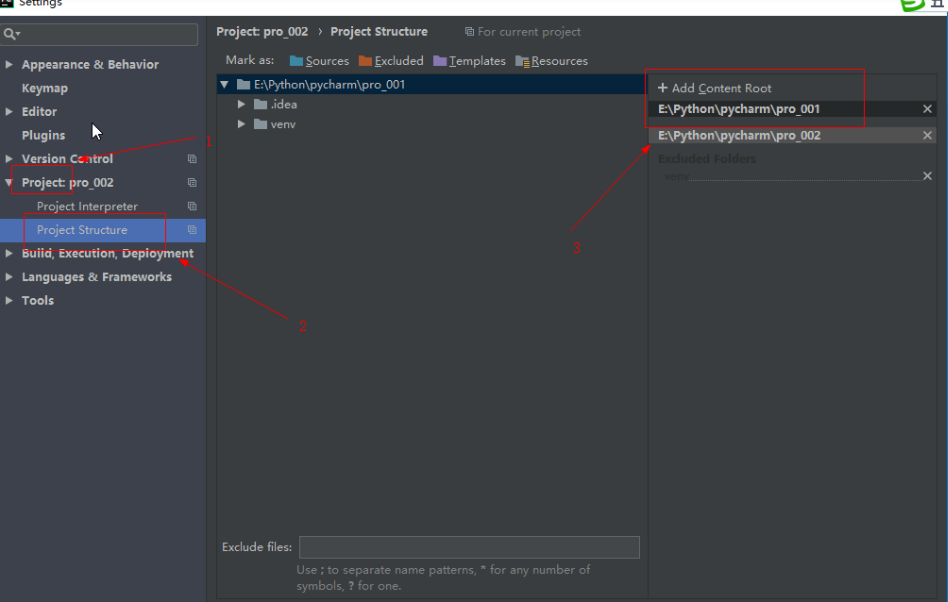Click per-project icon beside Version Control
The image size is (948, 602).
pos(192,158)
